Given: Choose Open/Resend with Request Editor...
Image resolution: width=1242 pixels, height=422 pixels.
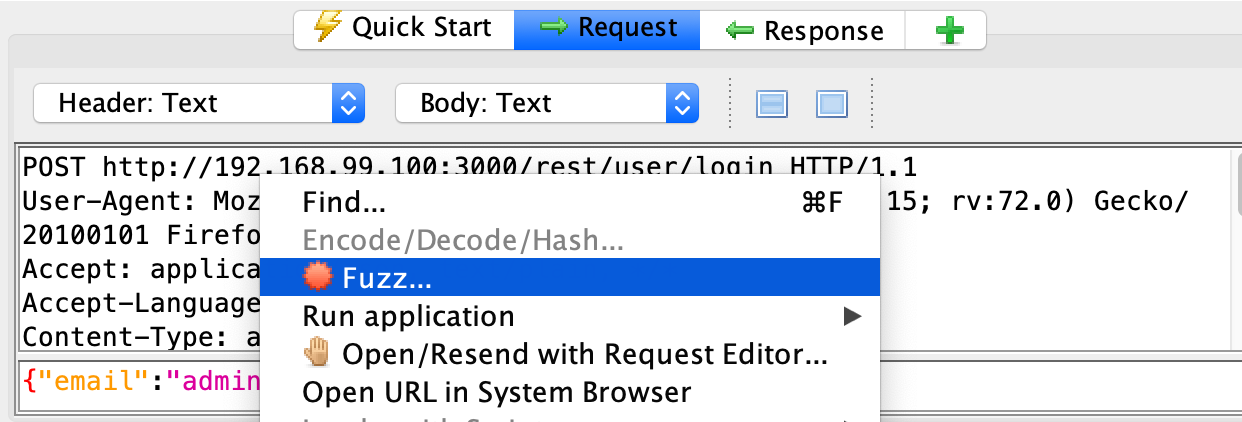Looking at the screenshot, I should point(570,354).
